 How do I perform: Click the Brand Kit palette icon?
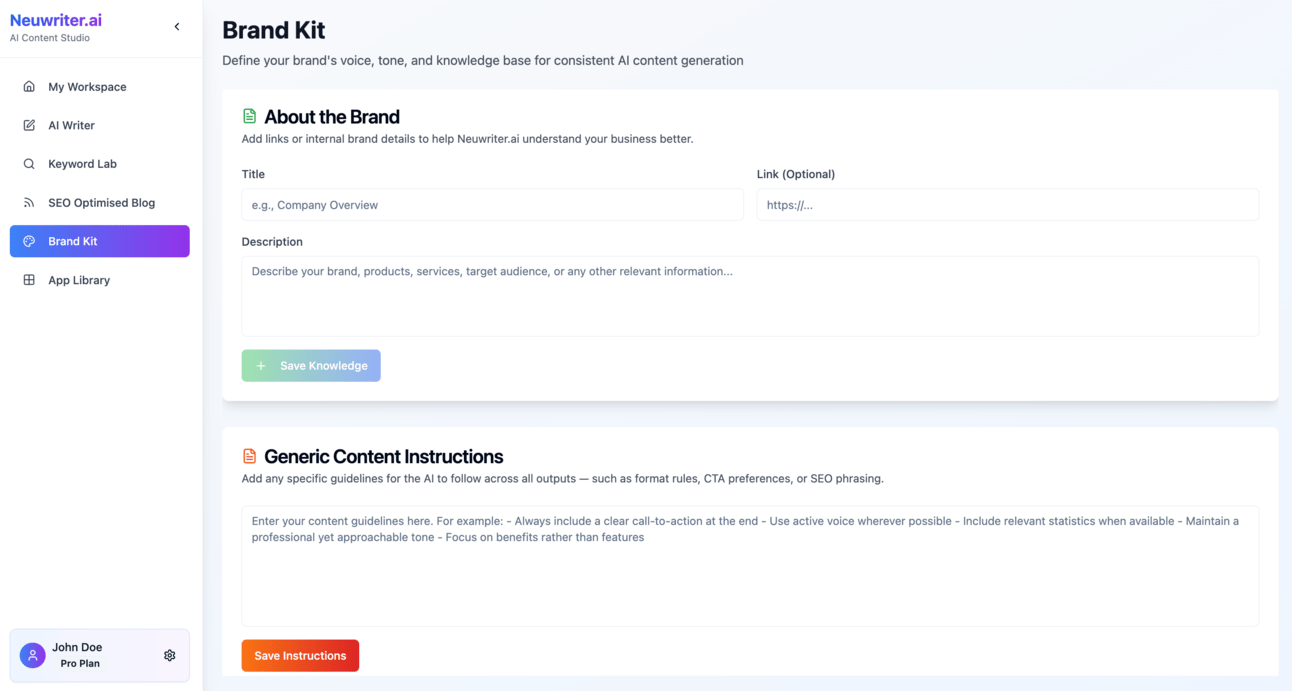29,241
